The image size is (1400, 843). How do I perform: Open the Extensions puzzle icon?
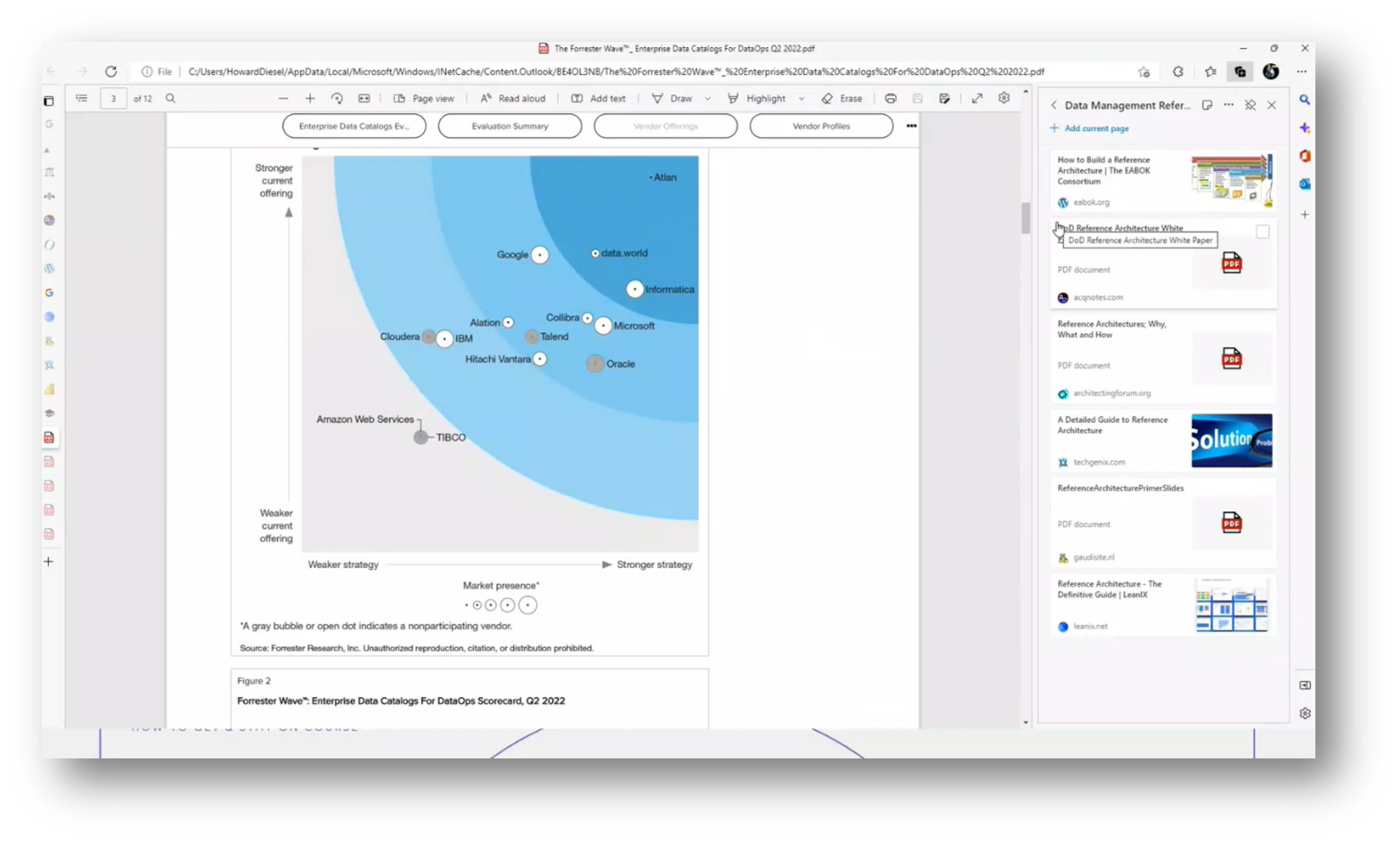pos(1178,72)
